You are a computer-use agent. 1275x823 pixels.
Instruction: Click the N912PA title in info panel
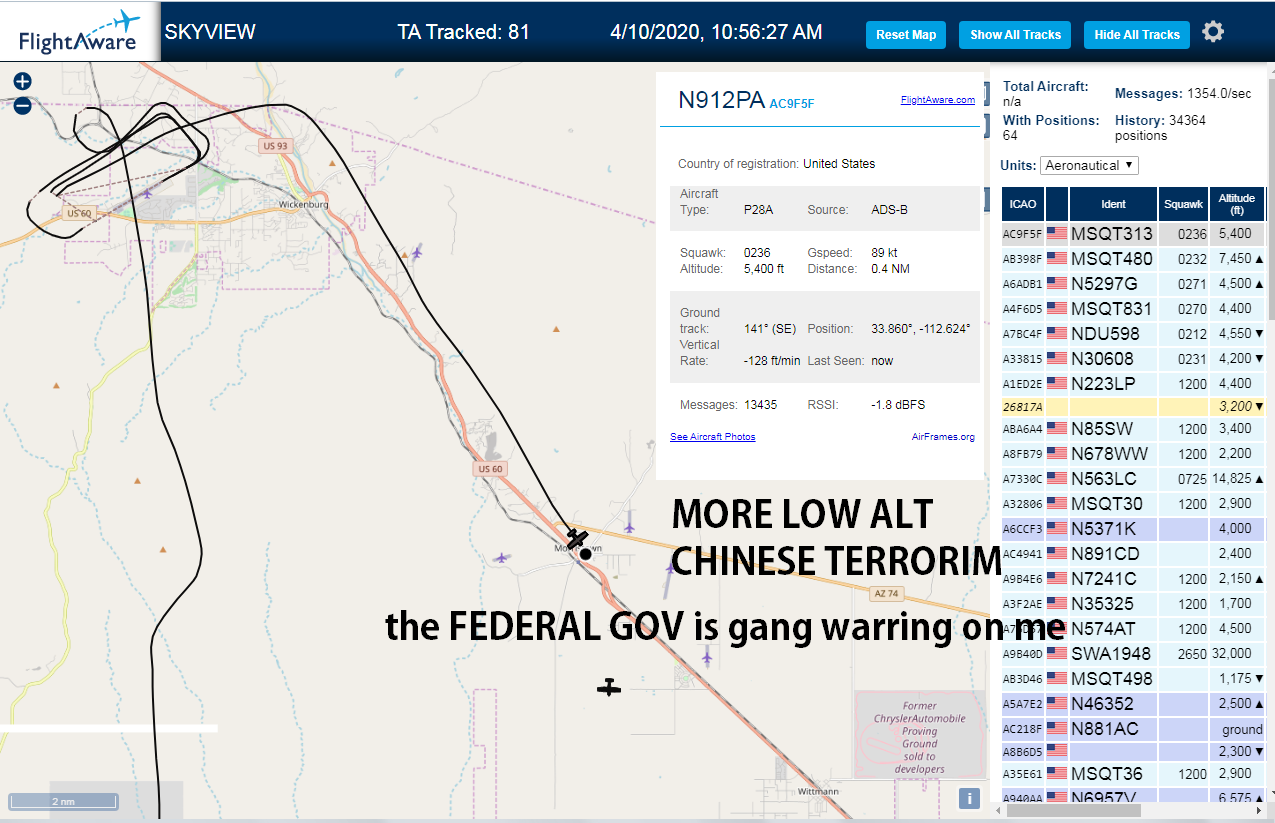[x=721, y=100]
